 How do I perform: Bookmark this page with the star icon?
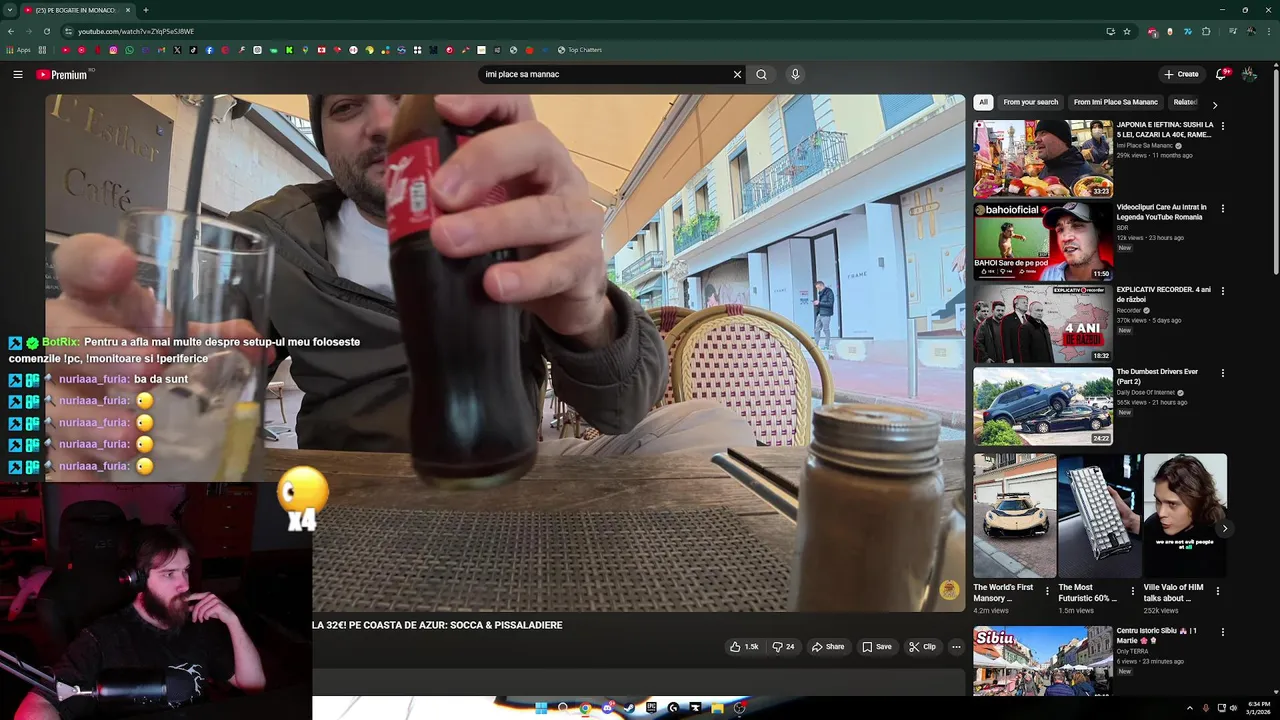(x=1127, y=31)
